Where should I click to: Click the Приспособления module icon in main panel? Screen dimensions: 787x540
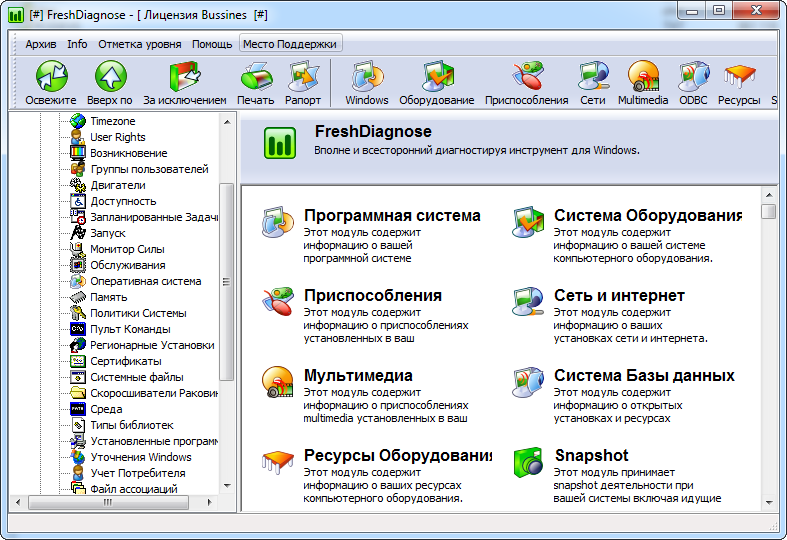pyautogui.click(x=278, y=302)
